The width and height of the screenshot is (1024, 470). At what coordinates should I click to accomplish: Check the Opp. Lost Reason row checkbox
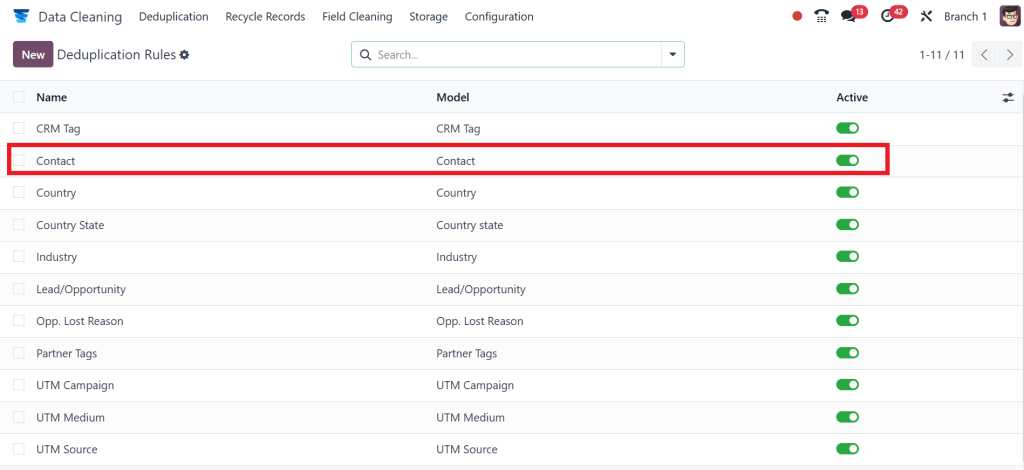[x=19, y=321]
